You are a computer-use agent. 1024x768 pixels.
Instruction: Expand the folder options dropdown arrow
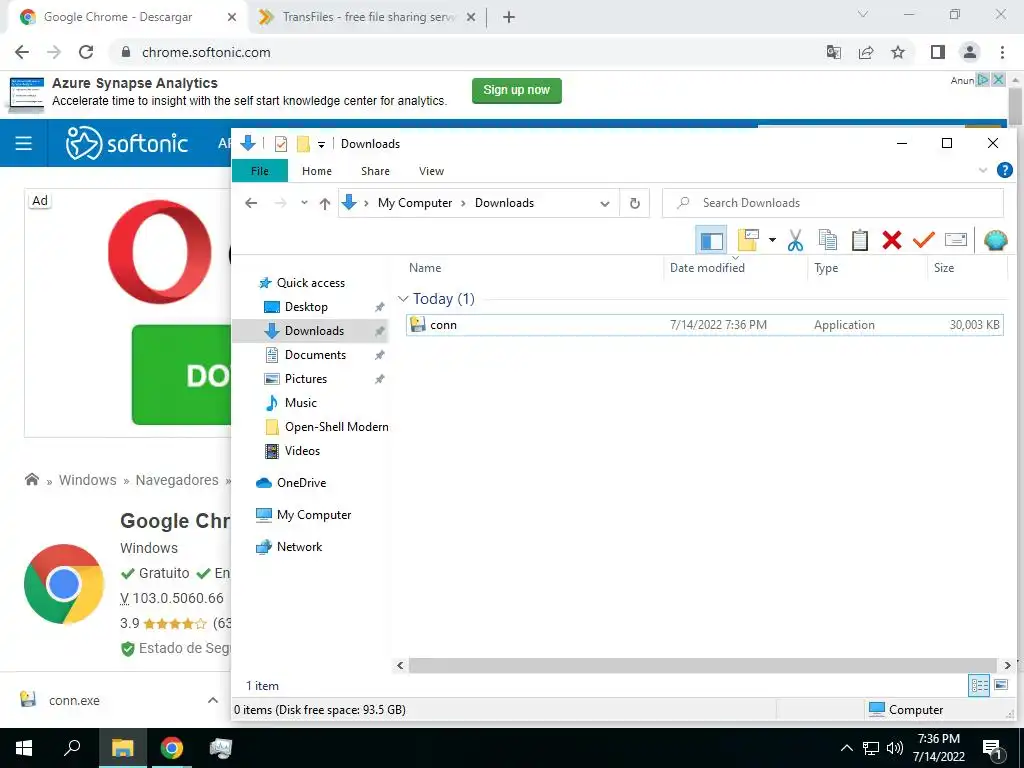click(x=772, y=240)
